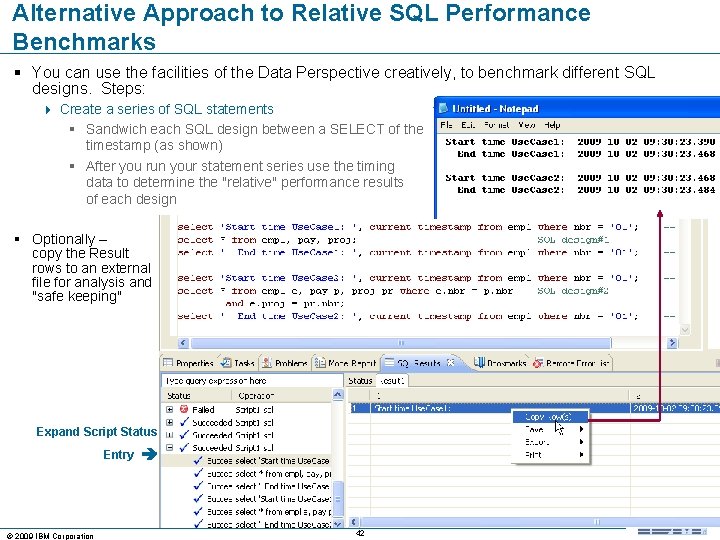Switch to the Bookmarks tab

(x=500, y=363)
